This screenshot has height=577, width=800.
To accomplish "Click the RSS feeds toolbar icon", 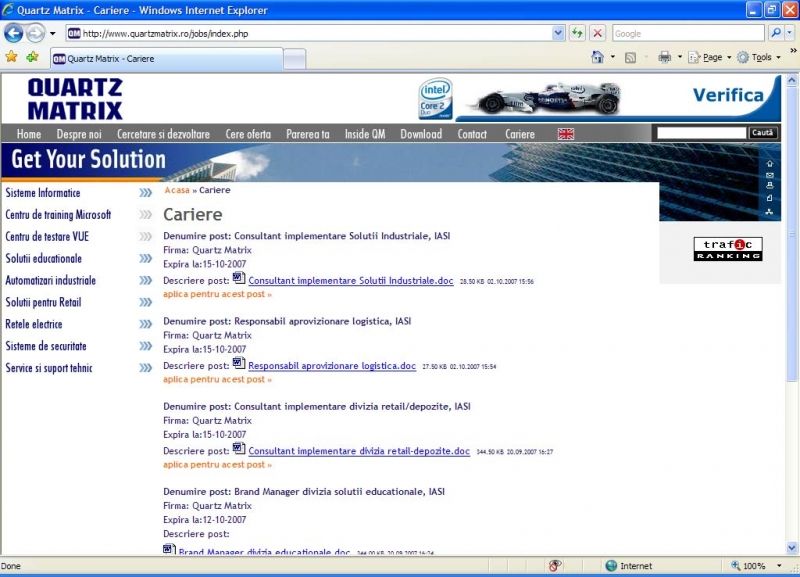I will (630, 57).
